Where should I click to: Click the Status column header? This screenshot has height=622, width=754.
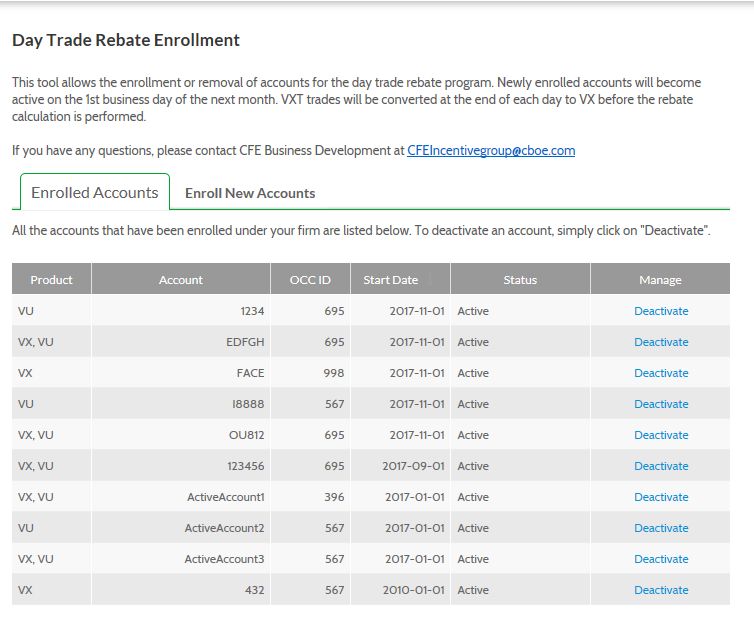pos(520,279)
